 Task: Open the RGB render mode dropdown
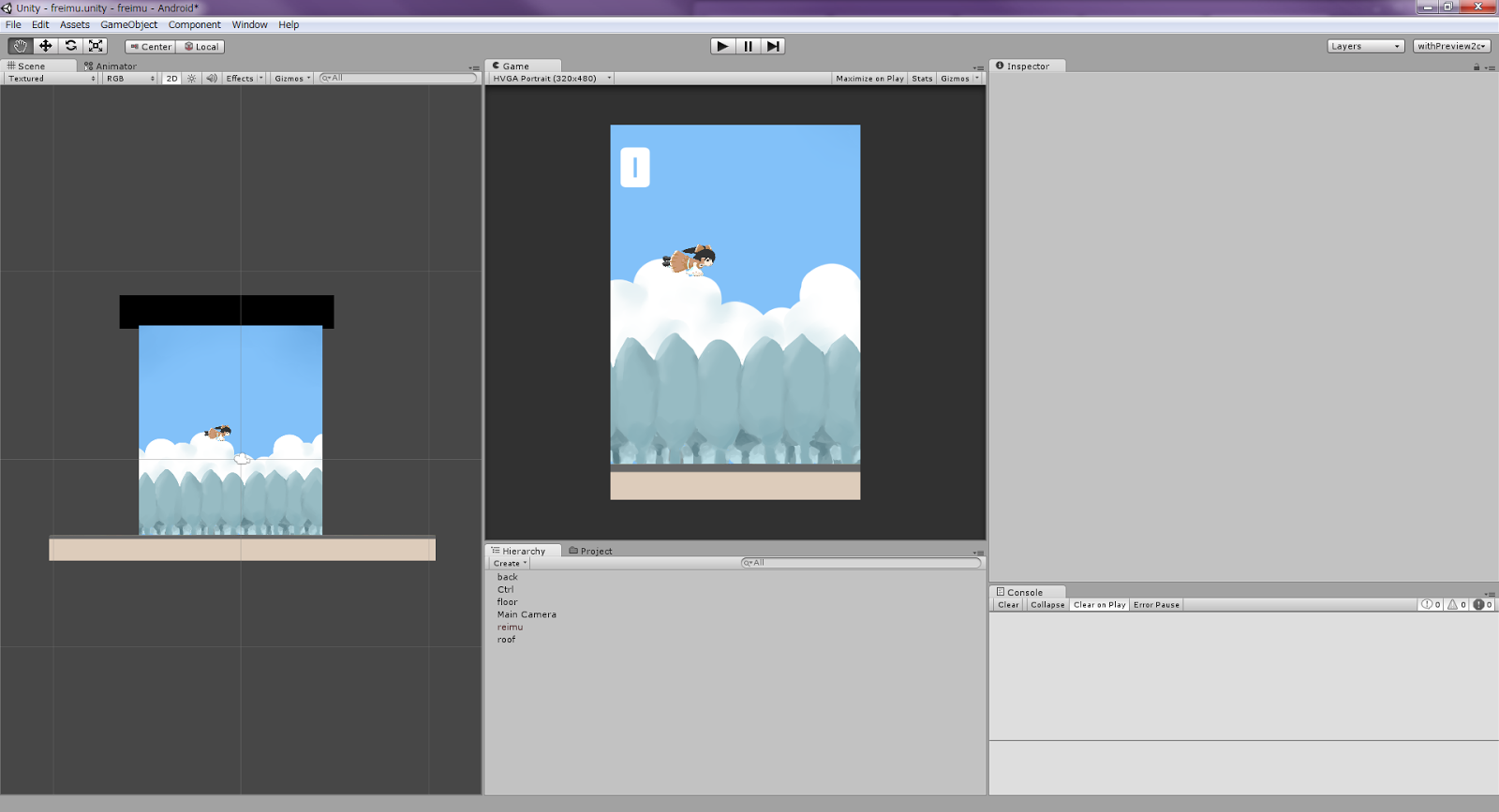point(130,79)
